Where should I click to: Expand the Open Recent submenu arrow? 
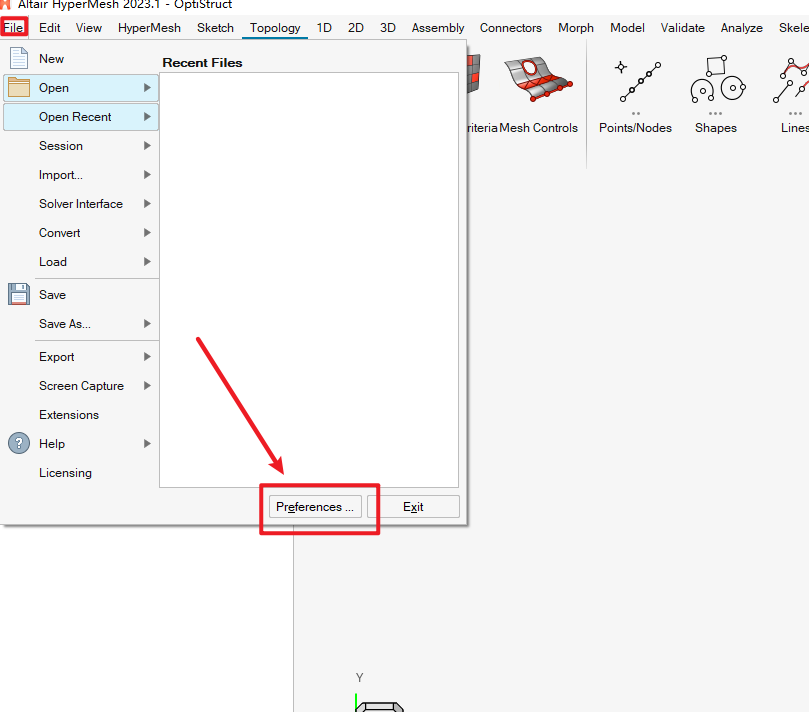click(147, 117)
